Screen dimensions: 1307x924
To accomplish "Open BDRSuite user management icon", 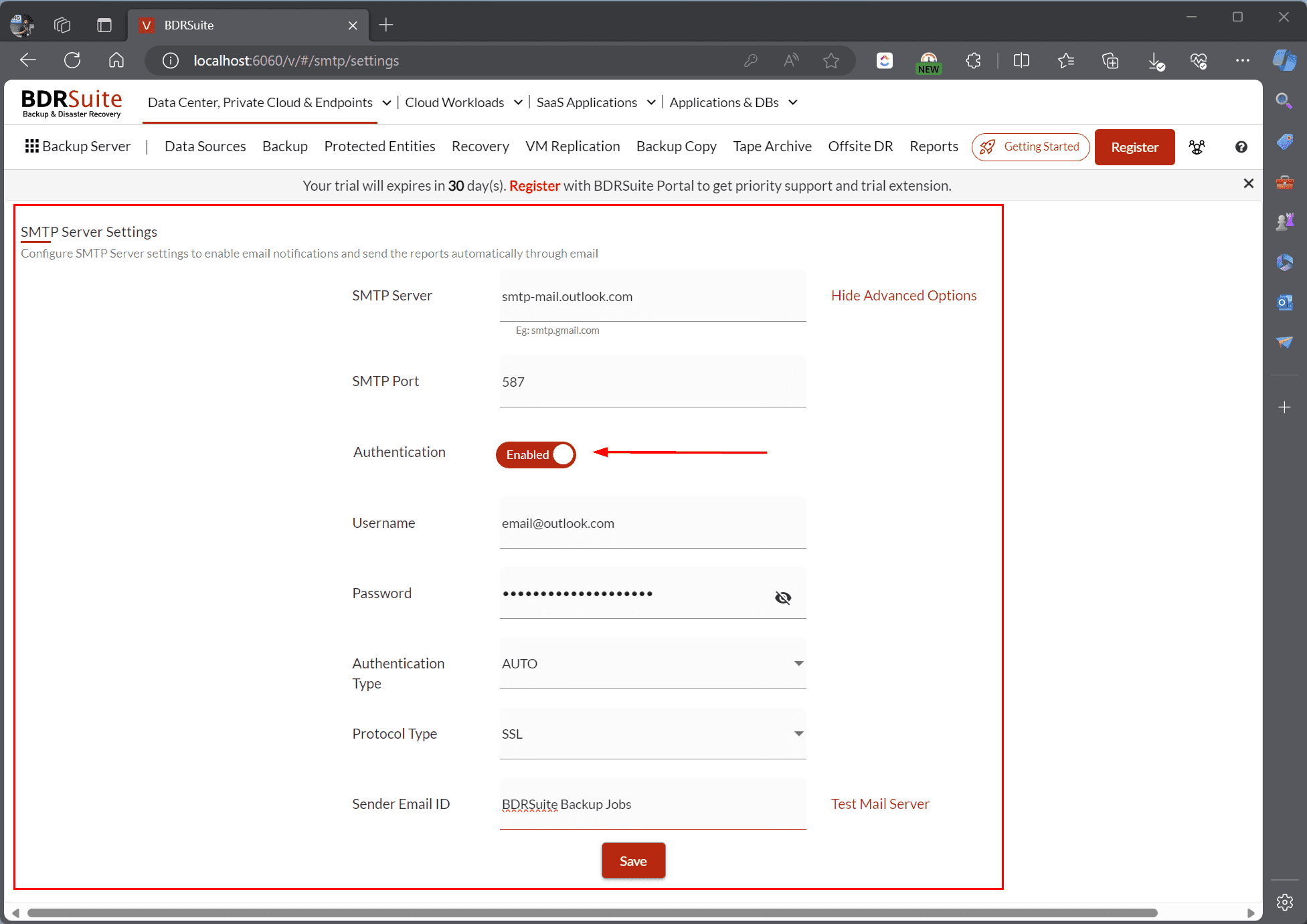I will click(1197, 147).
